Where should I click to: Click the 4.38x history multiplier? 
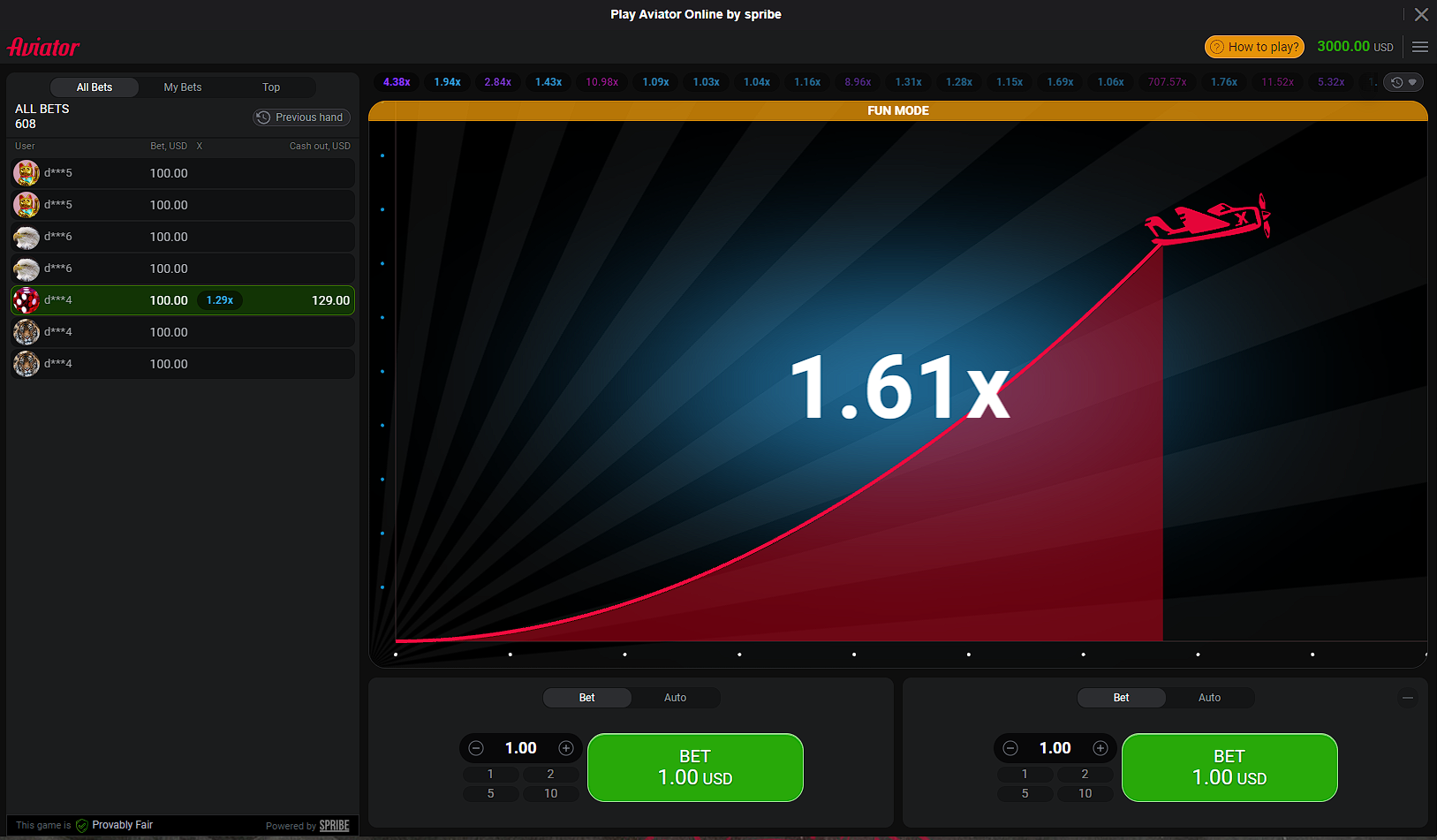coord(397,82)
